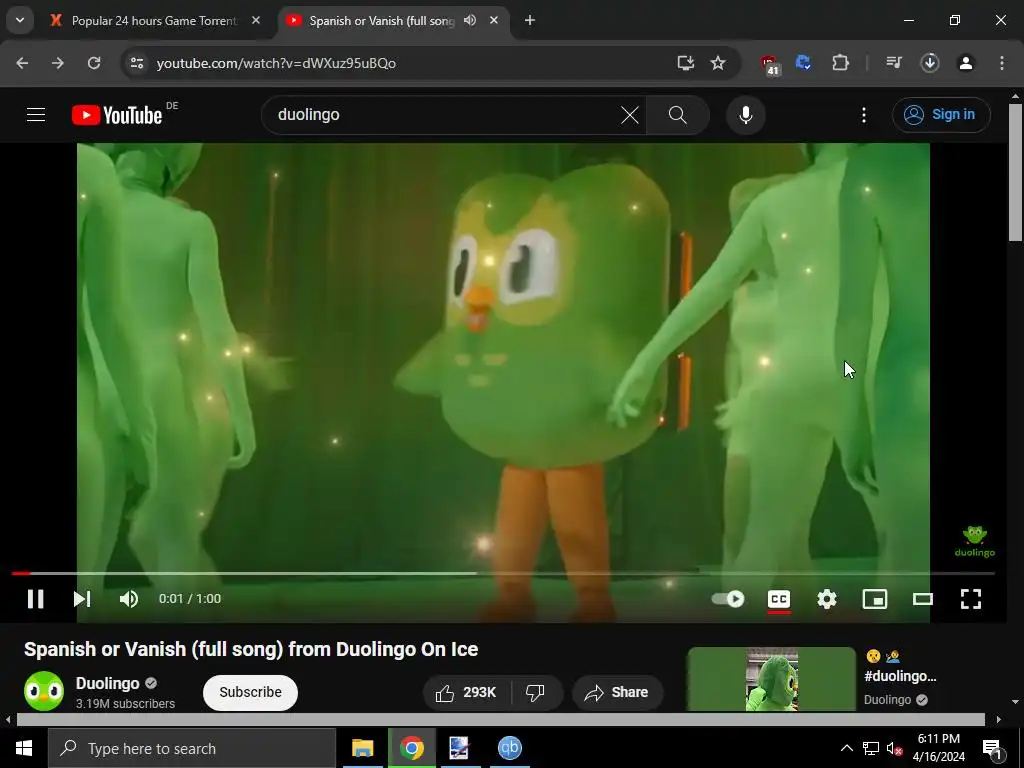This screenshot has width=1024, height=768.
Task: Open Chrome three-dot menu
Action: coord(1002,63)
